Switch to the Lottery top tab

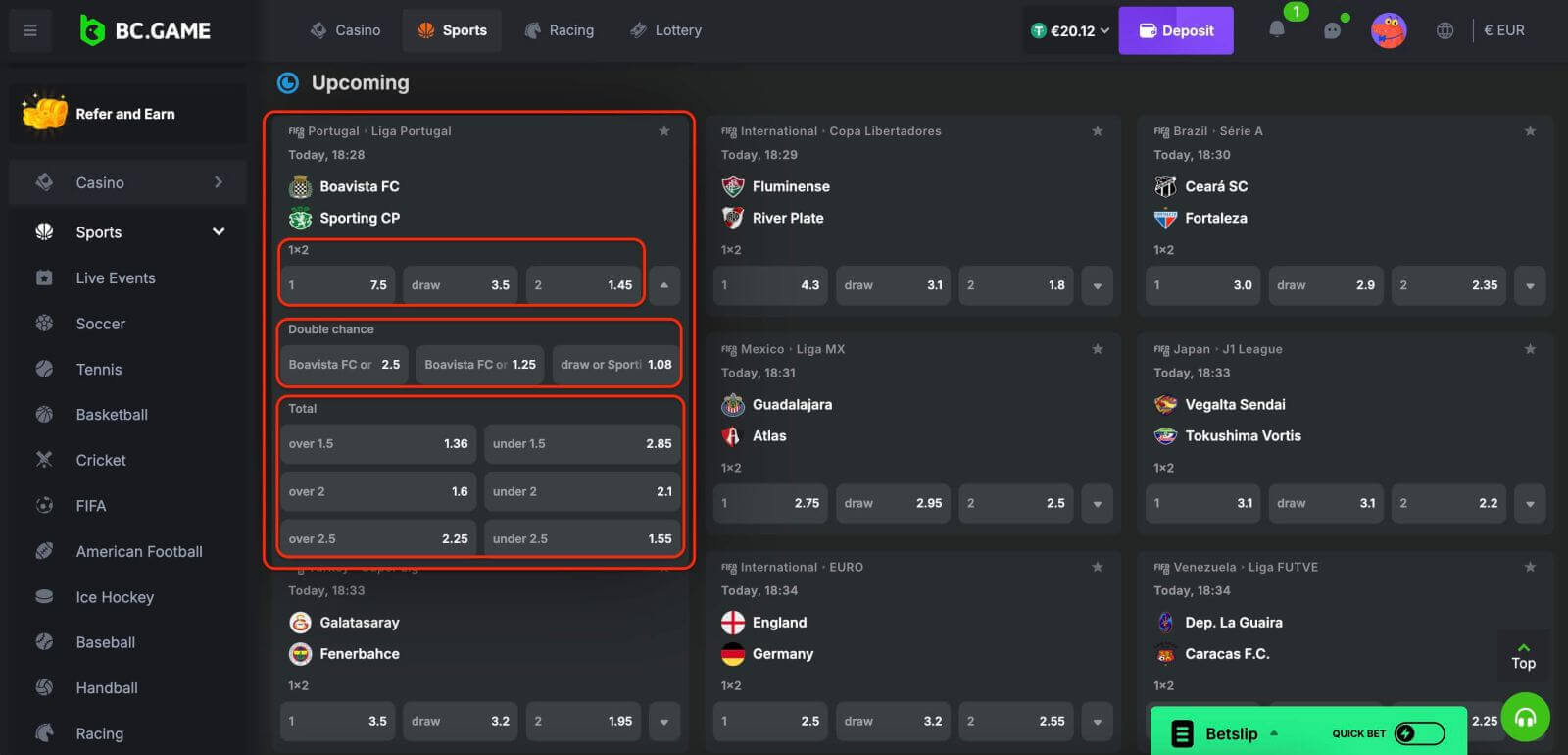(665, 30)
